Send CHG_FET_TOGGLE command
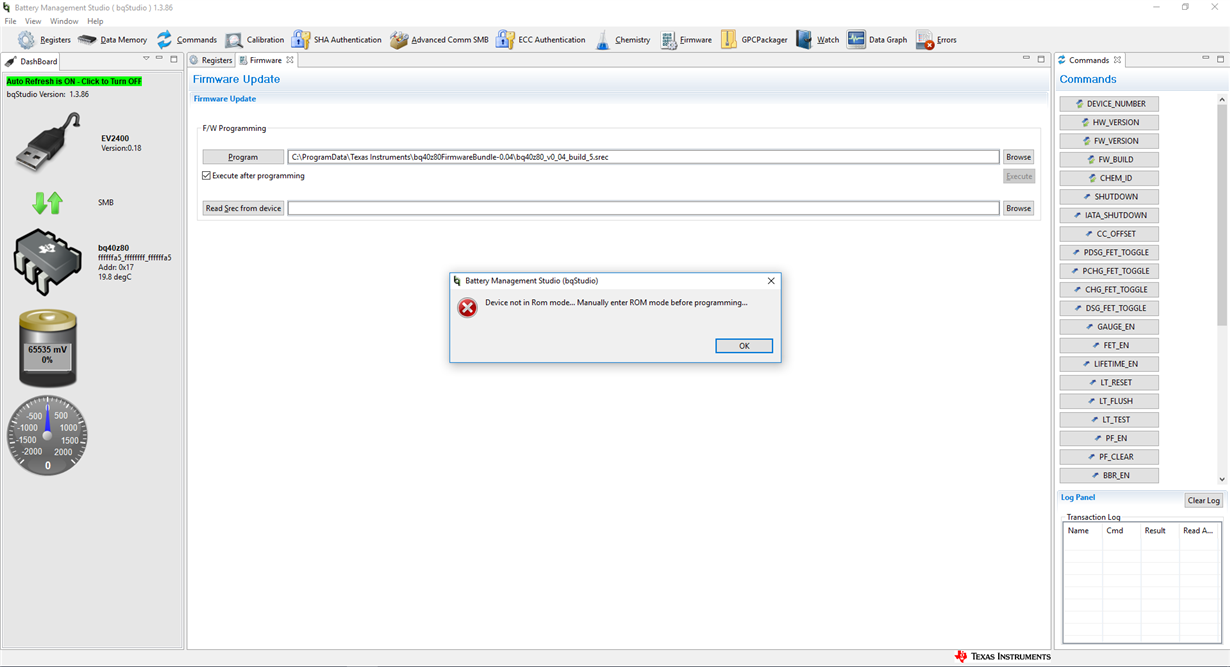 pyautogui.click(x=1109, y=289)
